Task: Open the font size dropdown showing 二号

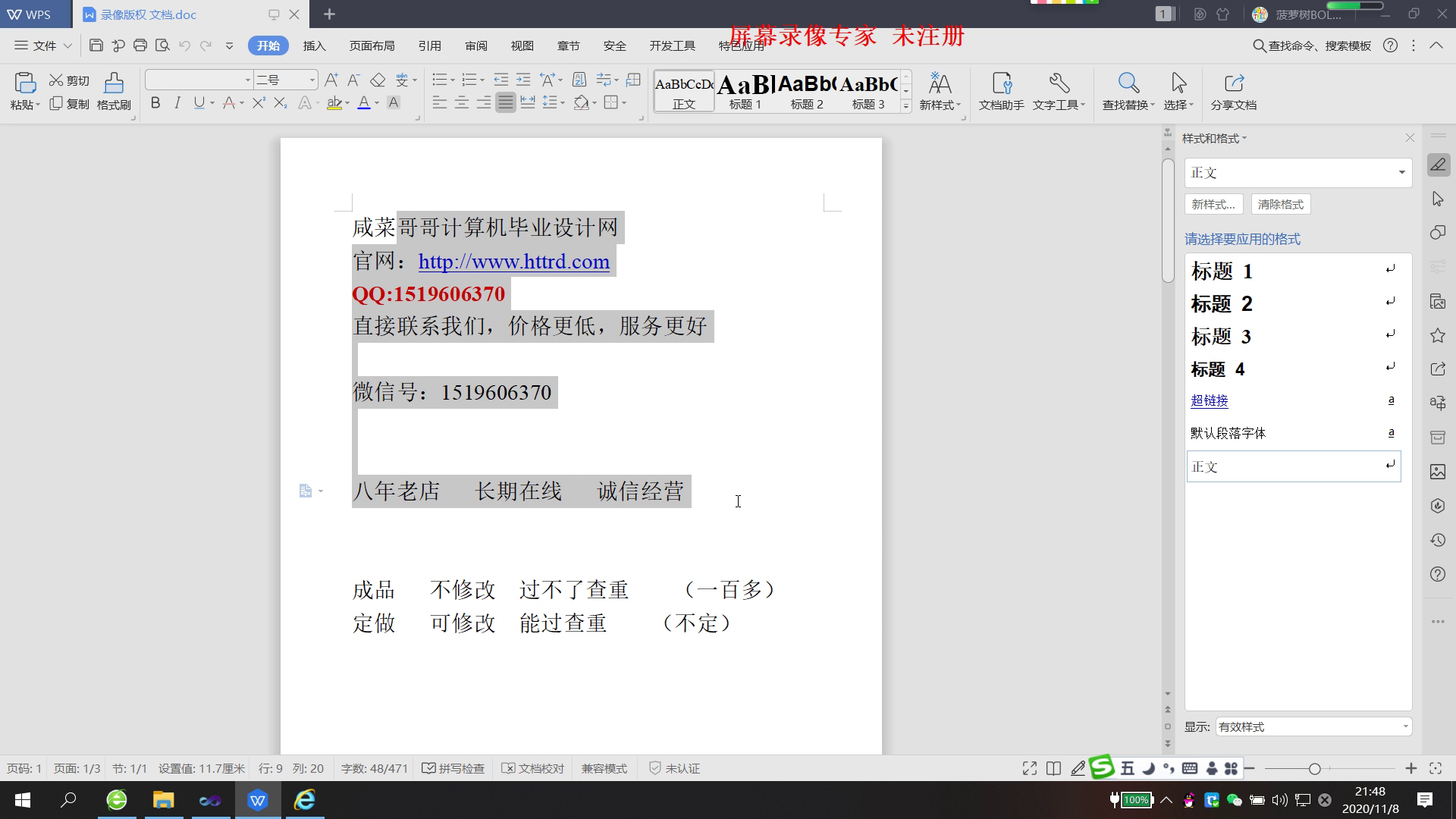Action: point(312,80)
